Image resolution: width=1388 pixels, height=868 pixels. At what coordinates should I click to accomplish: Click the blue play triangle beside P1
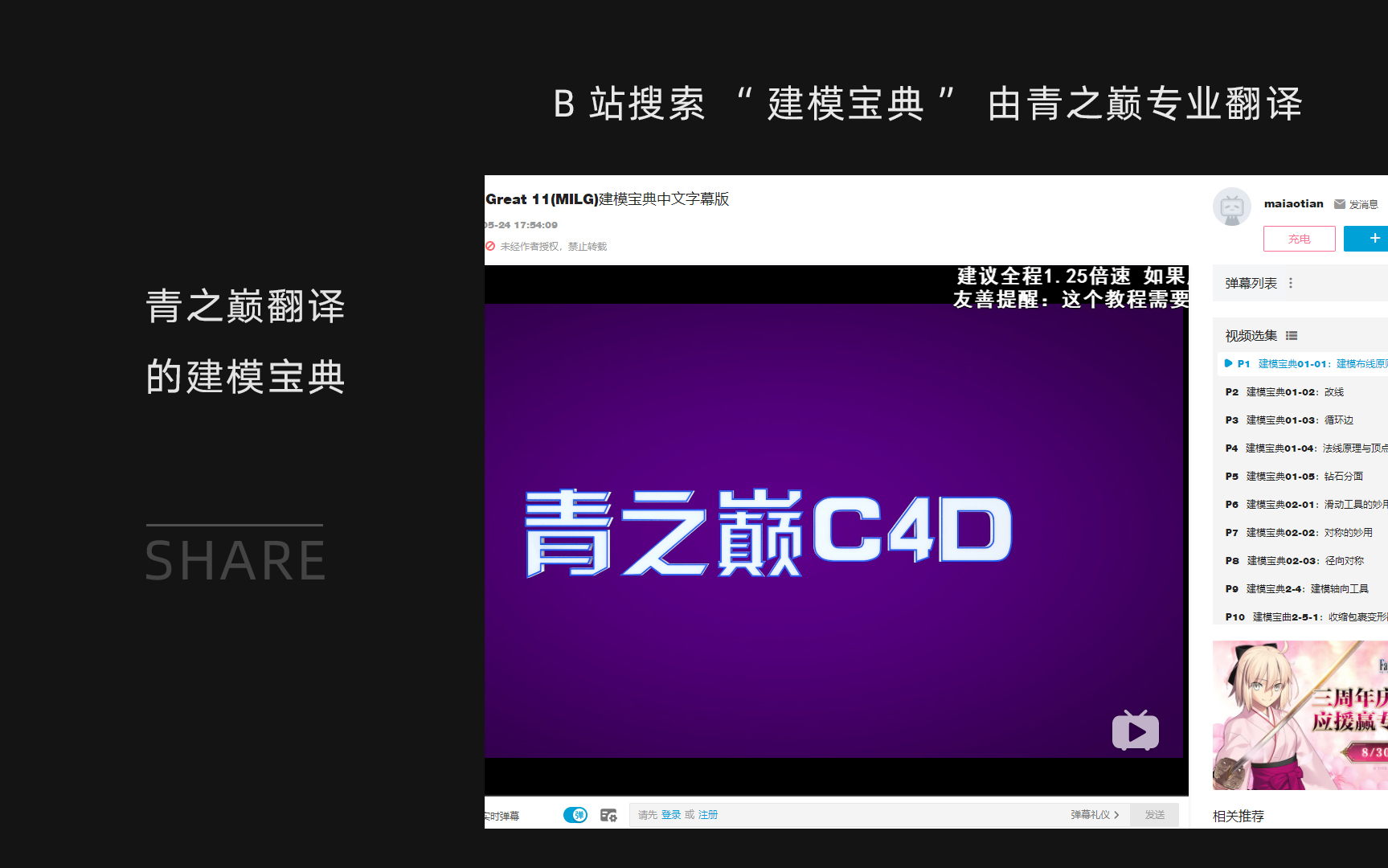click(x=1228, y=363)
